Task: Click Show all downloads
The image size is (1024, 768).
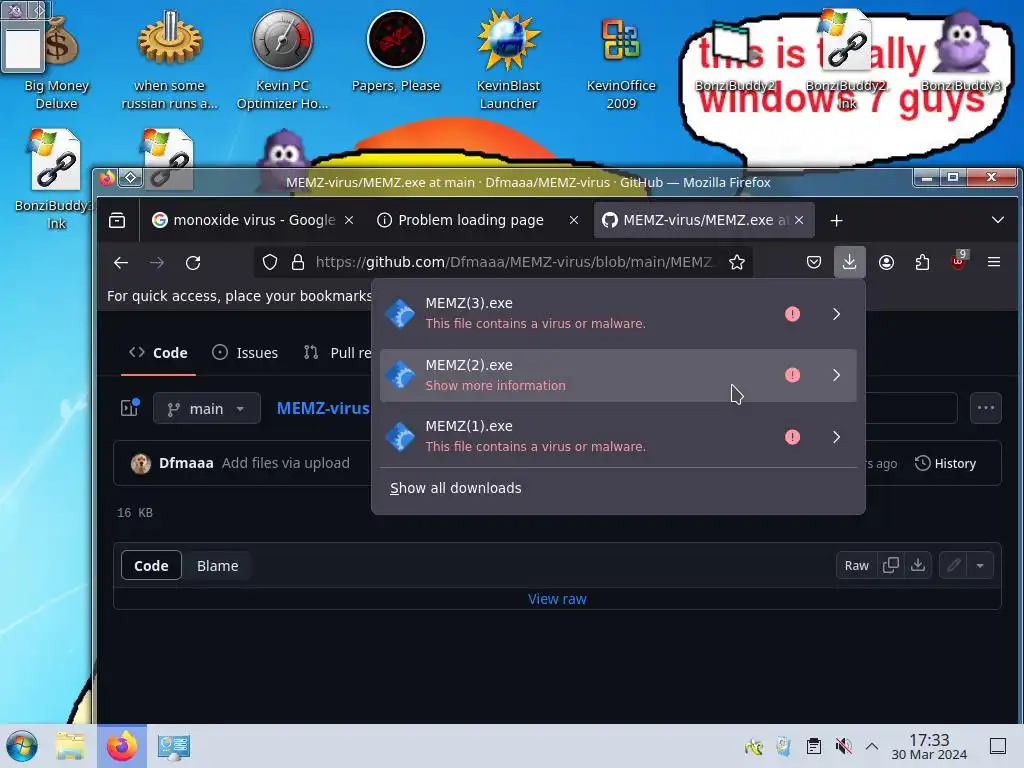Action: click(456, 488)
